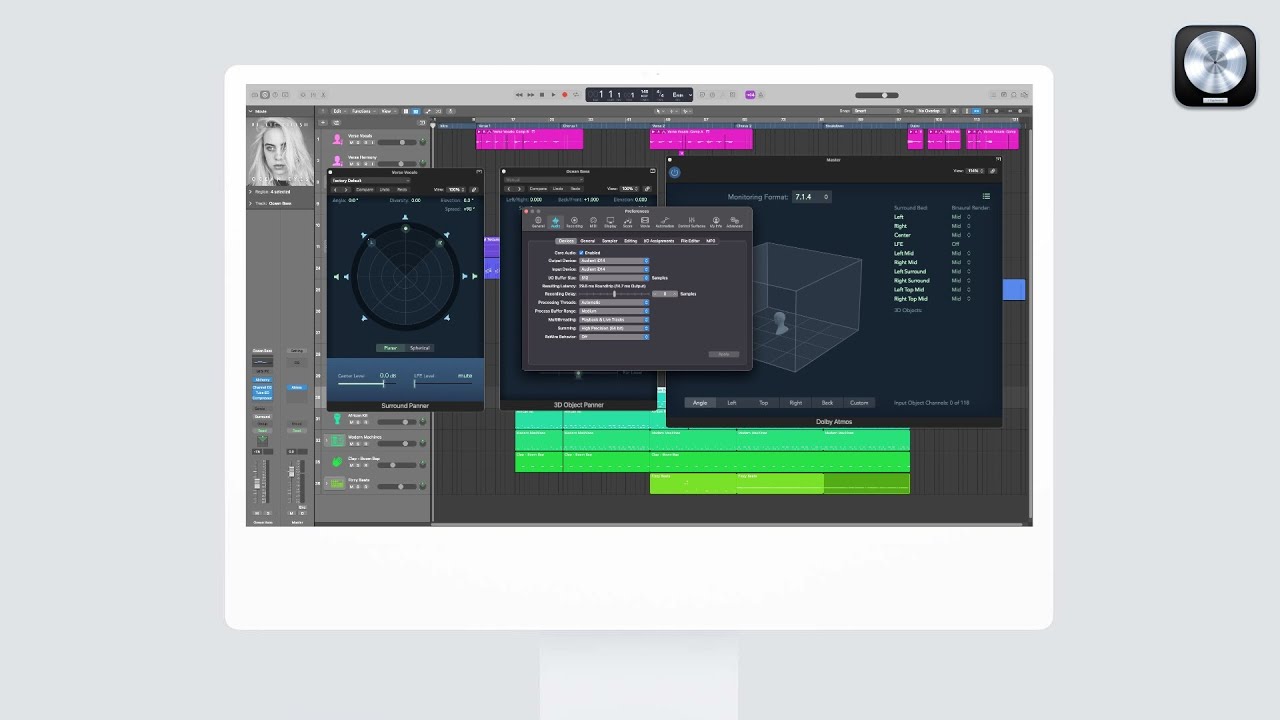This screenshot has width=1280, height=720.
Task: Open Multithreading dropdown
Action: (x=614, y=320)
